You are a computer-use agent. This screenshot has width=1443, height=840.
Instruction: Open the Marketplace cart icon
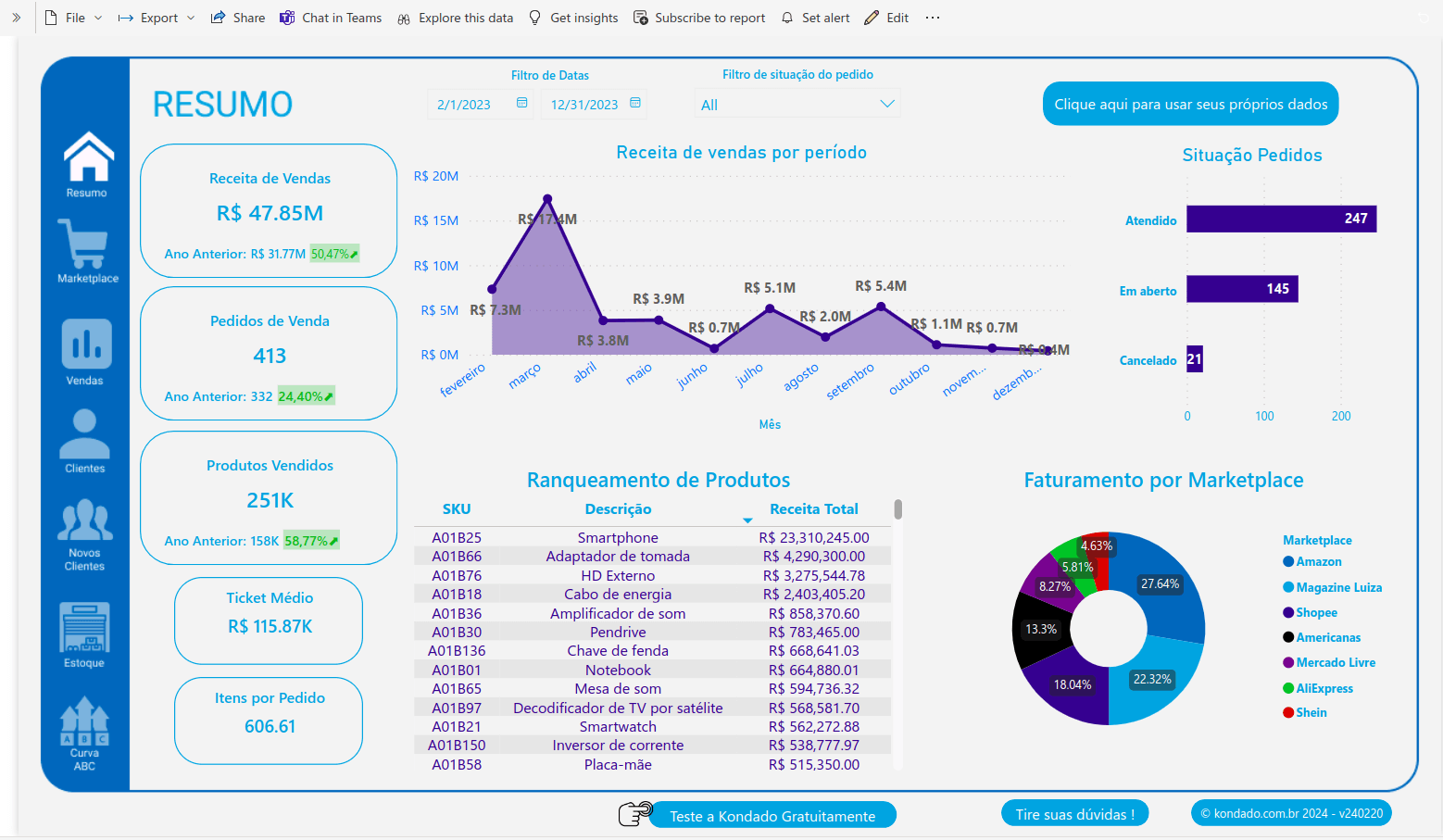tap(84, 244)
